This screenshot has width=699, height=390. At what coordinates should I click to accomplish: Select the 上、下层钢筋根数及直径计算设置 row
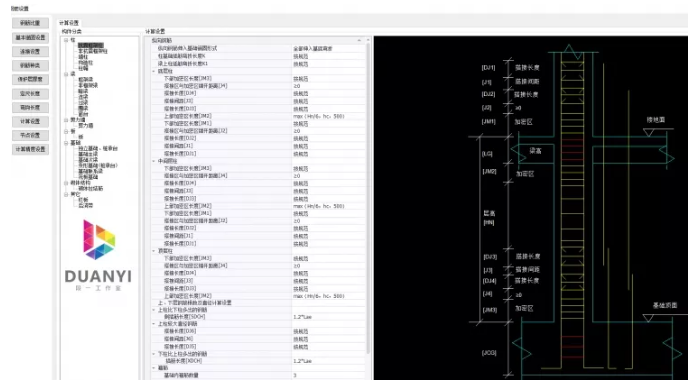[x=258, y=303]
